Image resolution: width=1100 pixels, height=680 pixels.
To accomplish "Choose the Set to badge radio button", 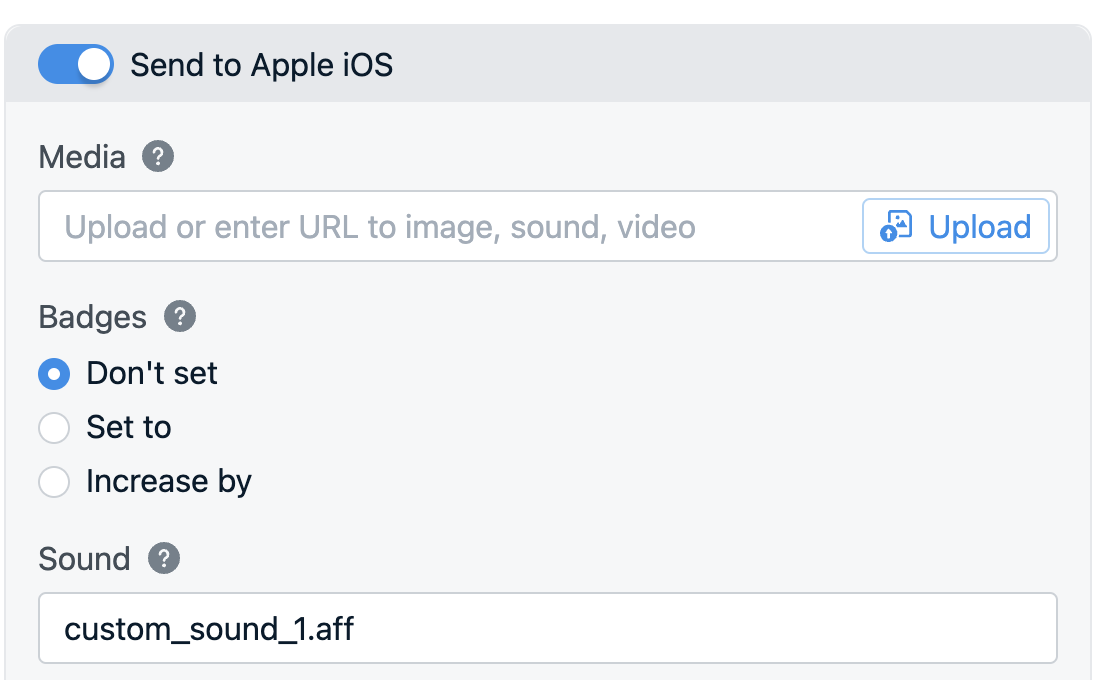I will click(54, 428).
